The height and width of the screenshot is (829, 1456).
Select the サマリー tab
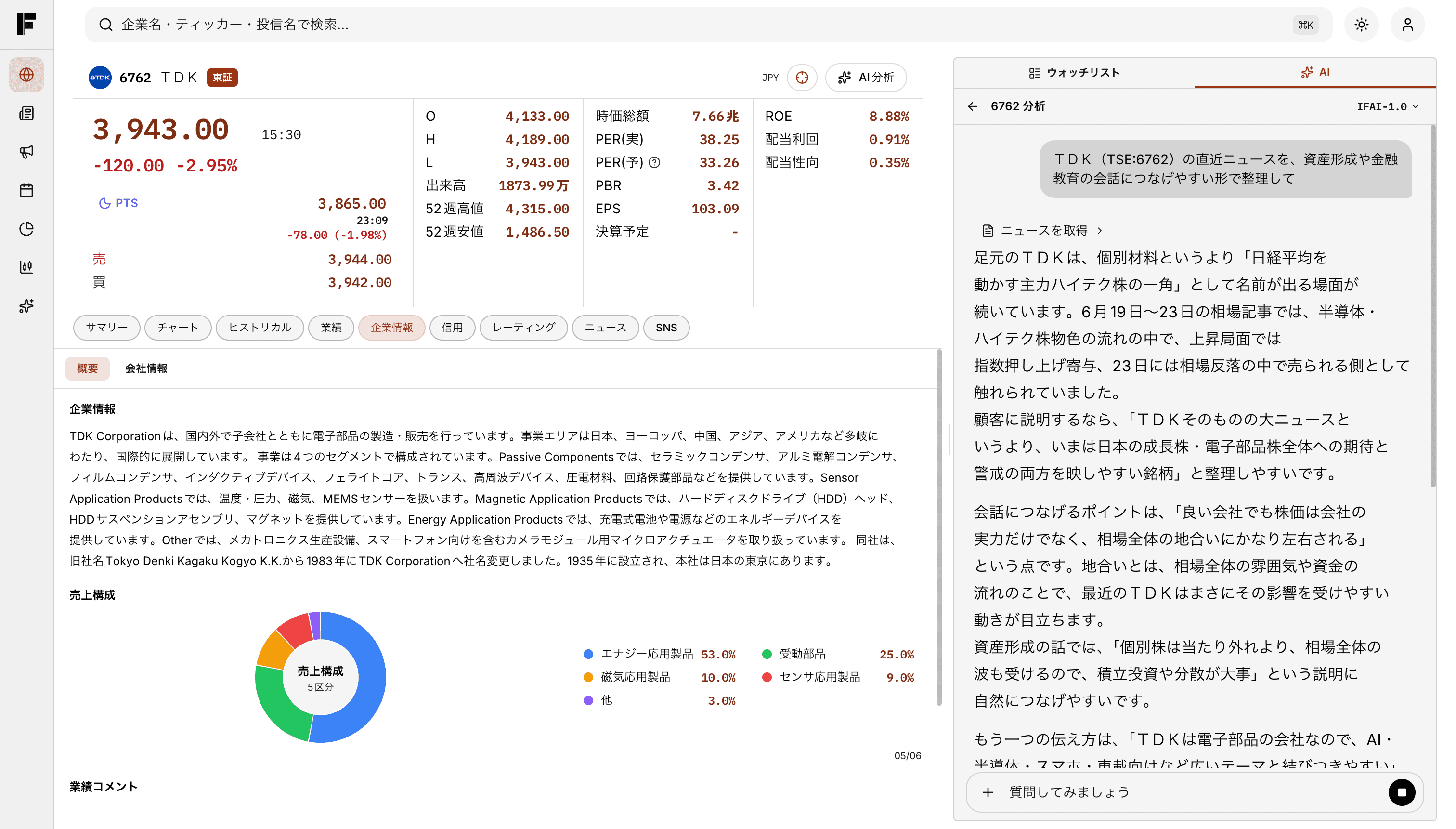(x=107, y=328)
